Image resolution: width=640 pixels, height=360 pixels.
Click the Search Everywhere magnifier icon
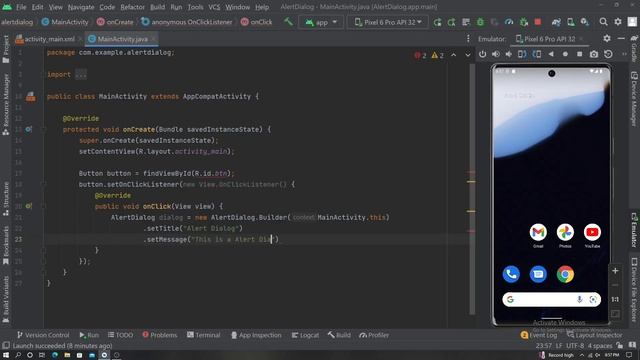click(x=603, y=22)
